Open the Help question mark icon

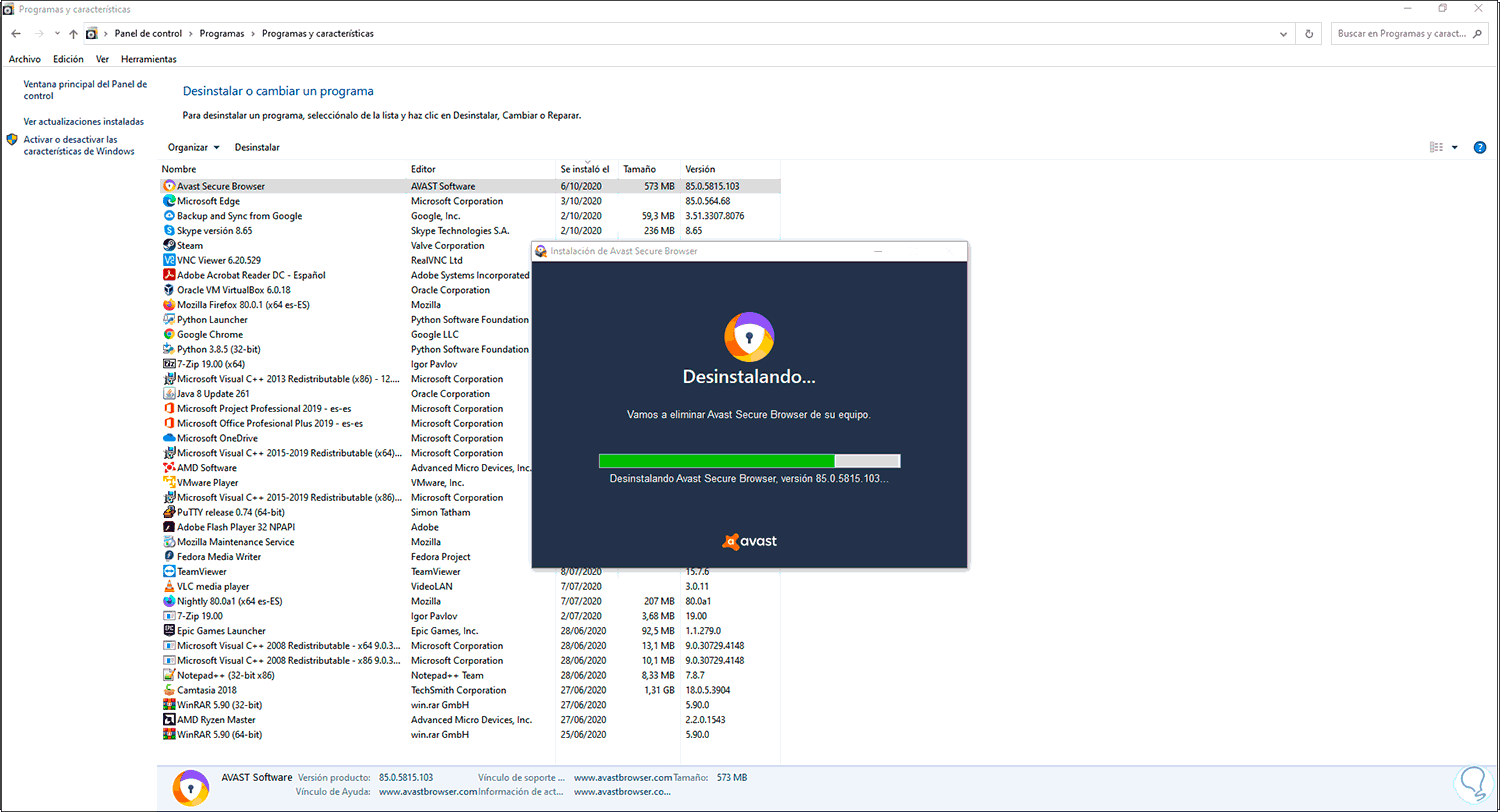pos(1480,147)
